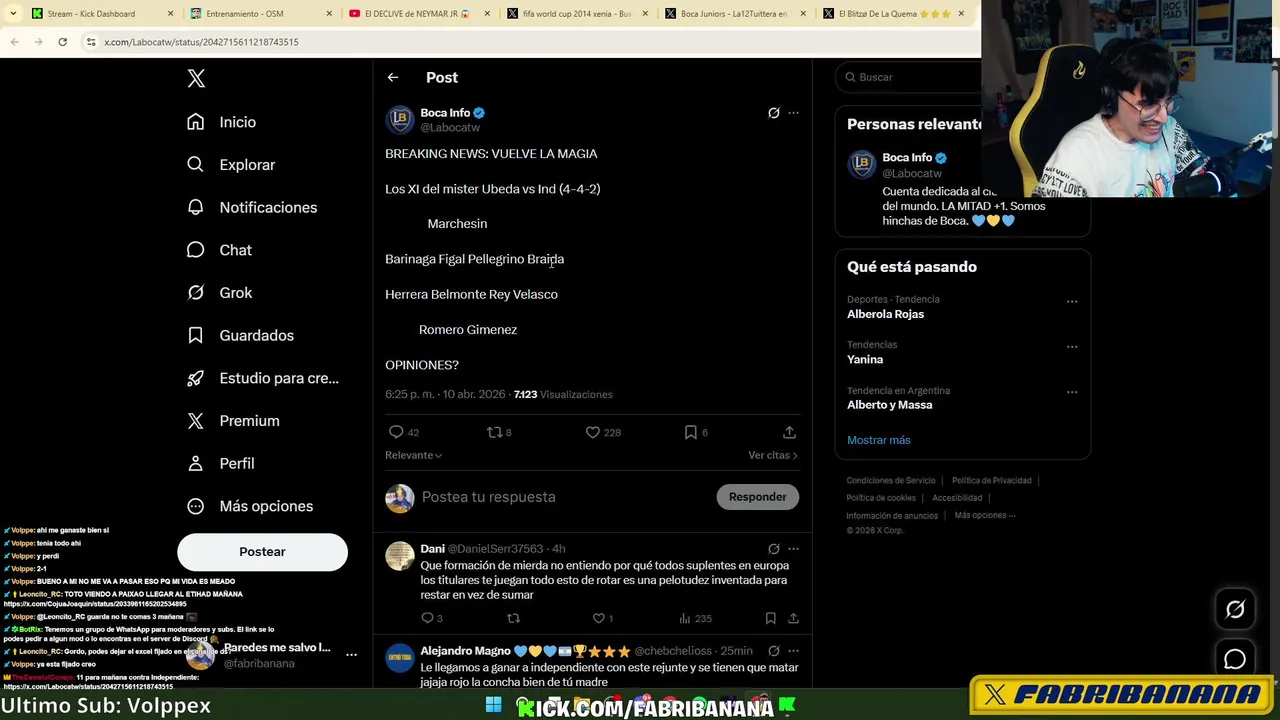Open floating chat messages button
This screenshot has width=1280, height=720.
coord(1235,660)
